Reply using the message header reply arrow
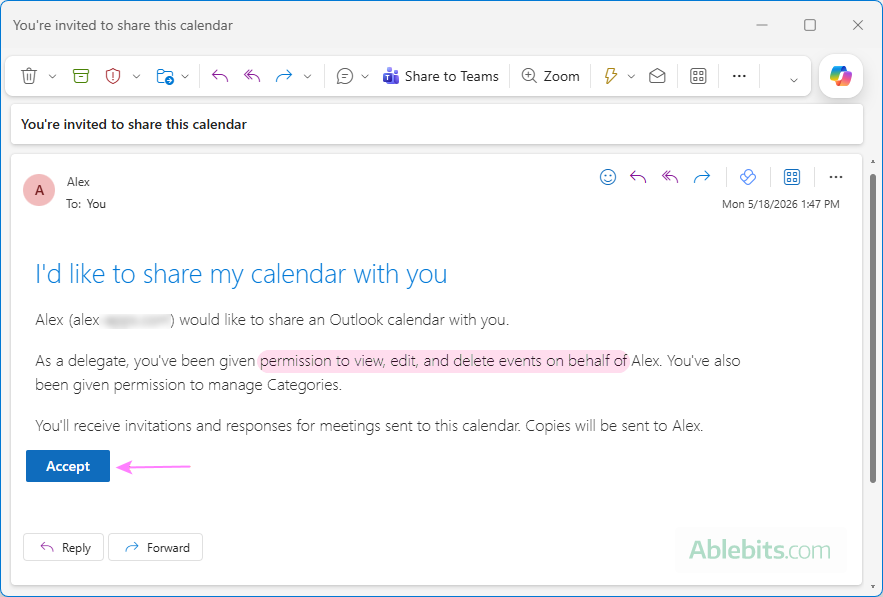 pos(638,177)
